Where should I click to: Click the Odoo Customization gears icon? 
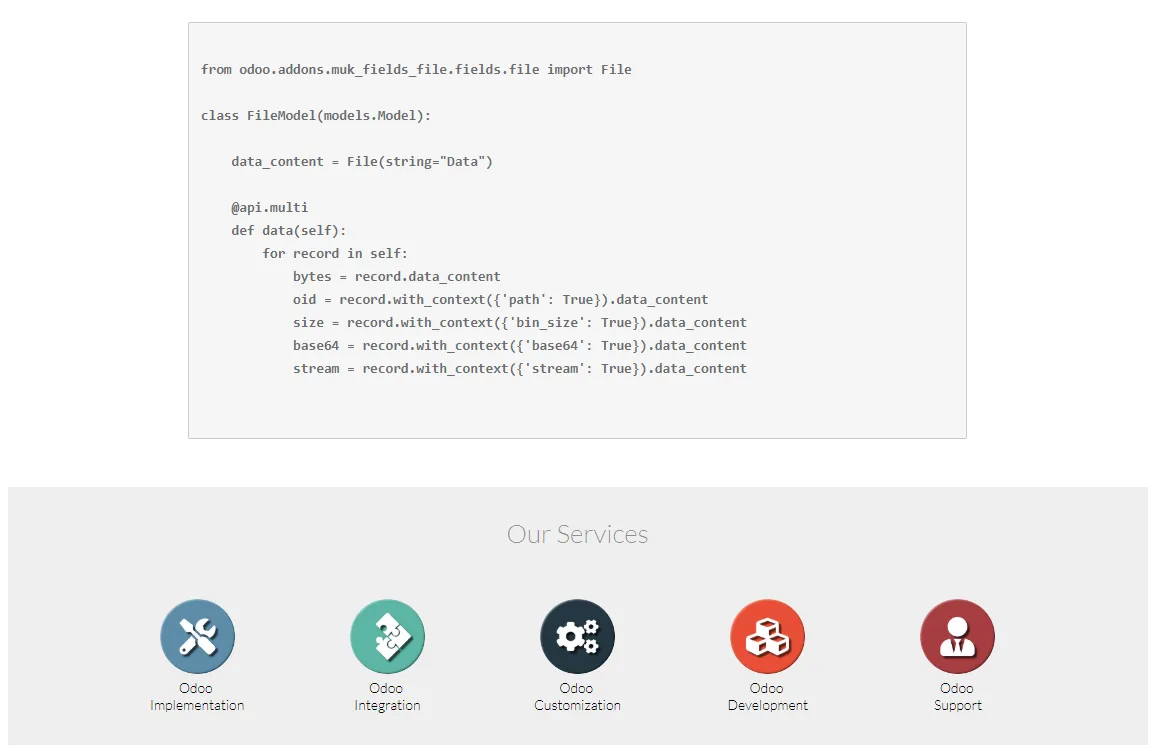tap(578, 637)
